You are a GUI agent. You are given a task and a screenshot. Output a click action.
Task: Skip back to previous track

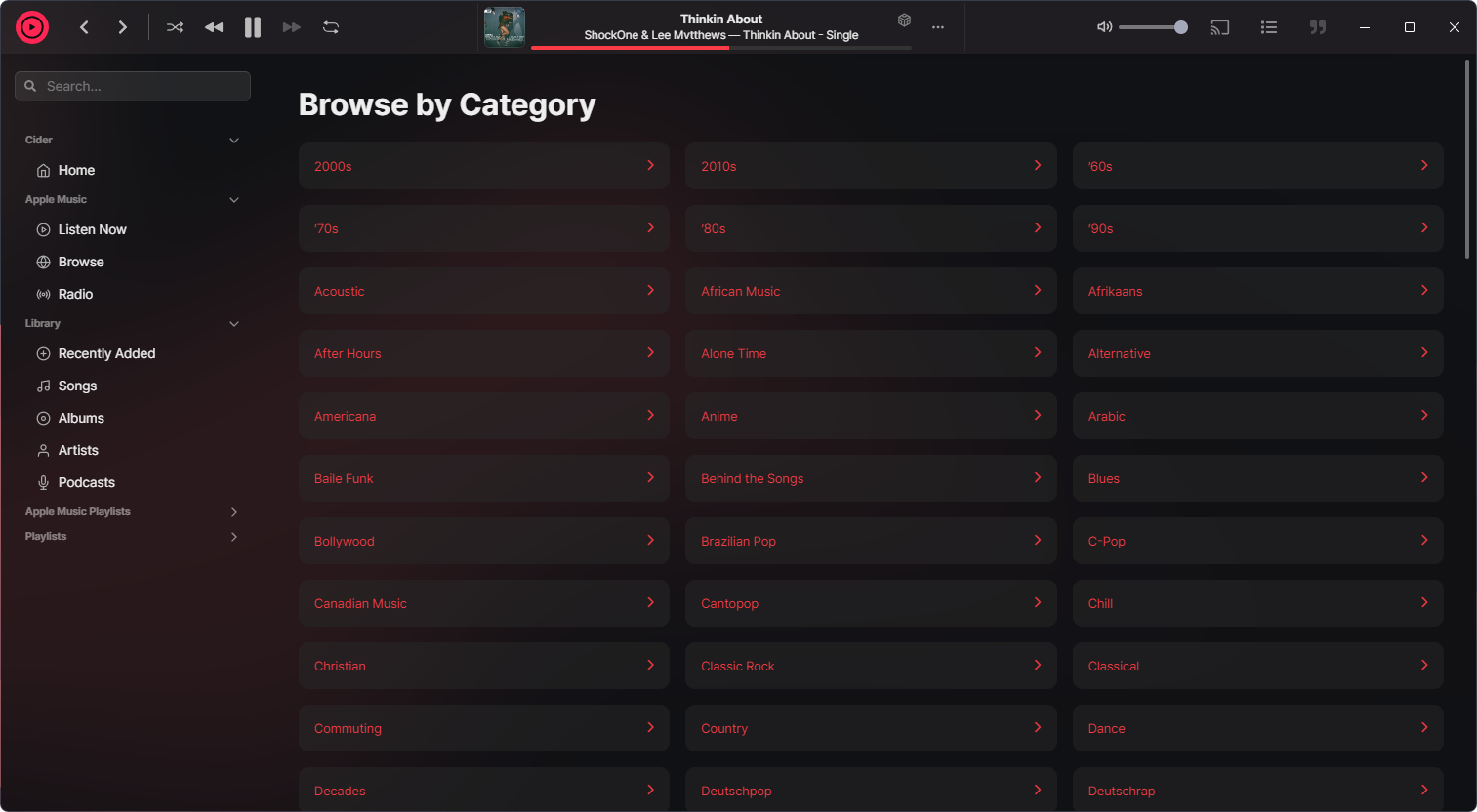coord(214,27)
